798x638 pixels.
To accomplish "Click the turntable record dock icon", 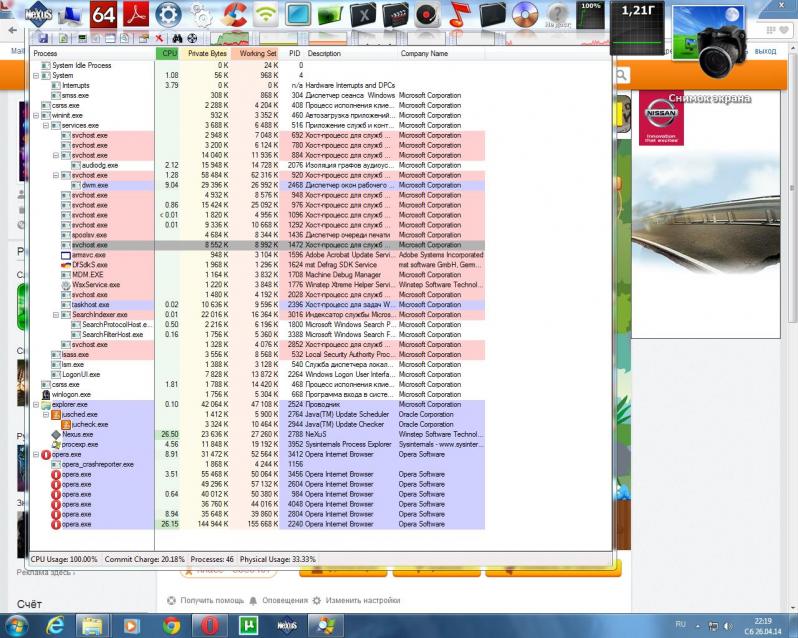I will click(428, 14).
